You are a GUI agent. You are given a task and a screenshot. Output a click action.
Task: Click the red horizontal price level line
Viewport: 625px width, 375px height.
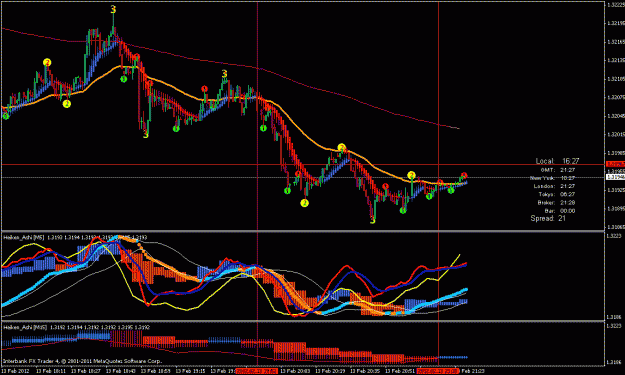tap(303, 164)
